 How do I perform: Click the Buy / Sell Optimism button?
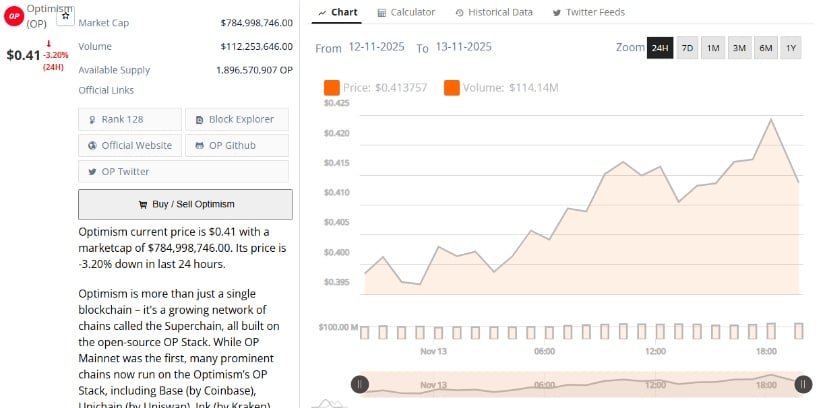[185, 204]
